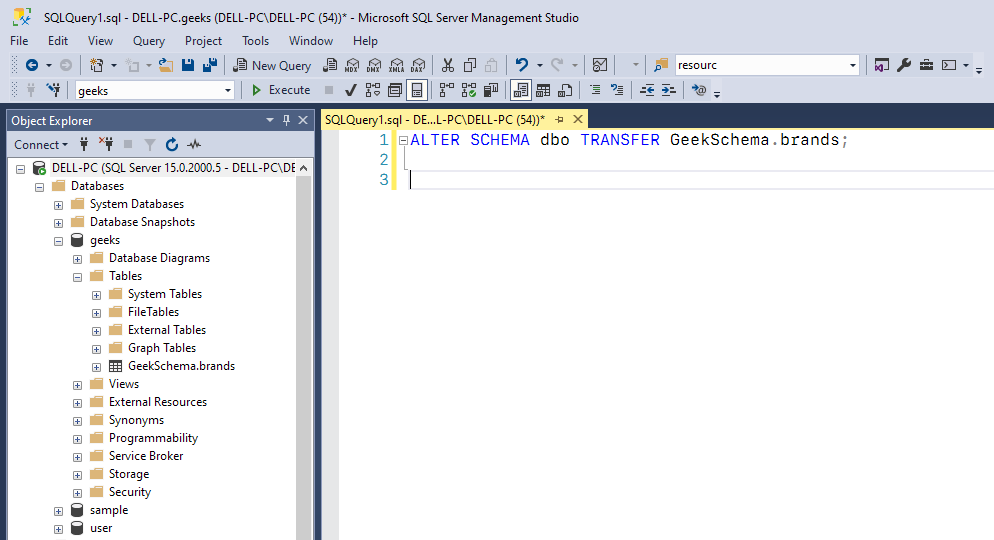Select the Views folder in tree
This screenshot has width=994, height=540.
point(124,384)
